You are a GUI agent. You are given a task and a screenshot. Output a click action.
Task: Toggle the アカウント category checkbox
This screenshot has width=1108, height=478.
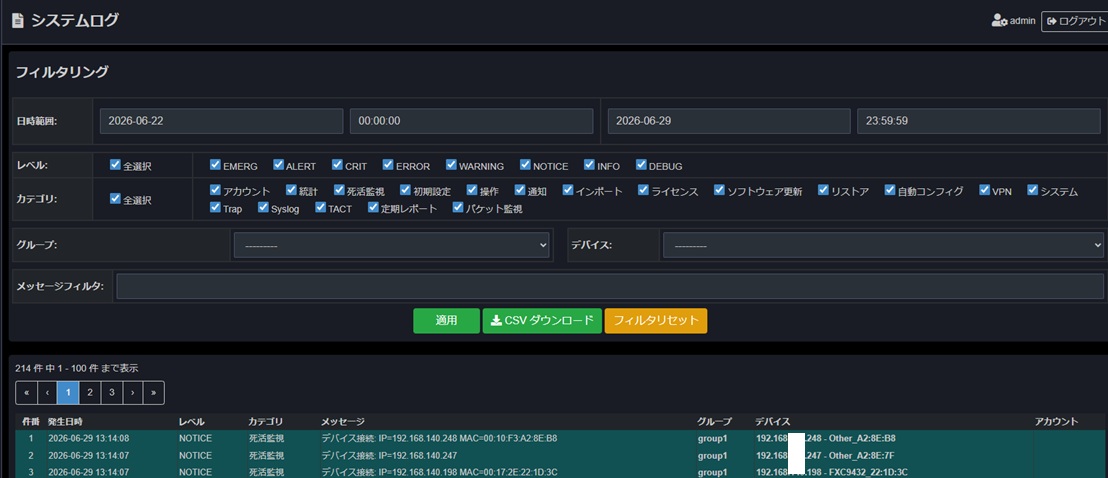(216, 190)
